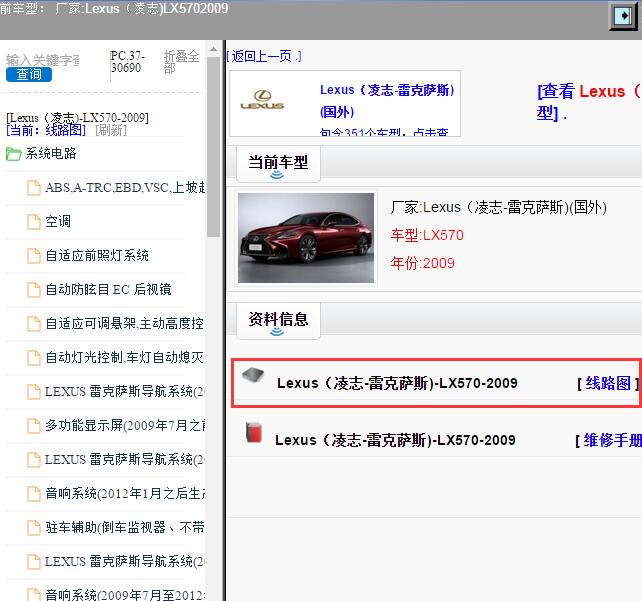Click the PC.37-30690 label

tap(127, 62)
